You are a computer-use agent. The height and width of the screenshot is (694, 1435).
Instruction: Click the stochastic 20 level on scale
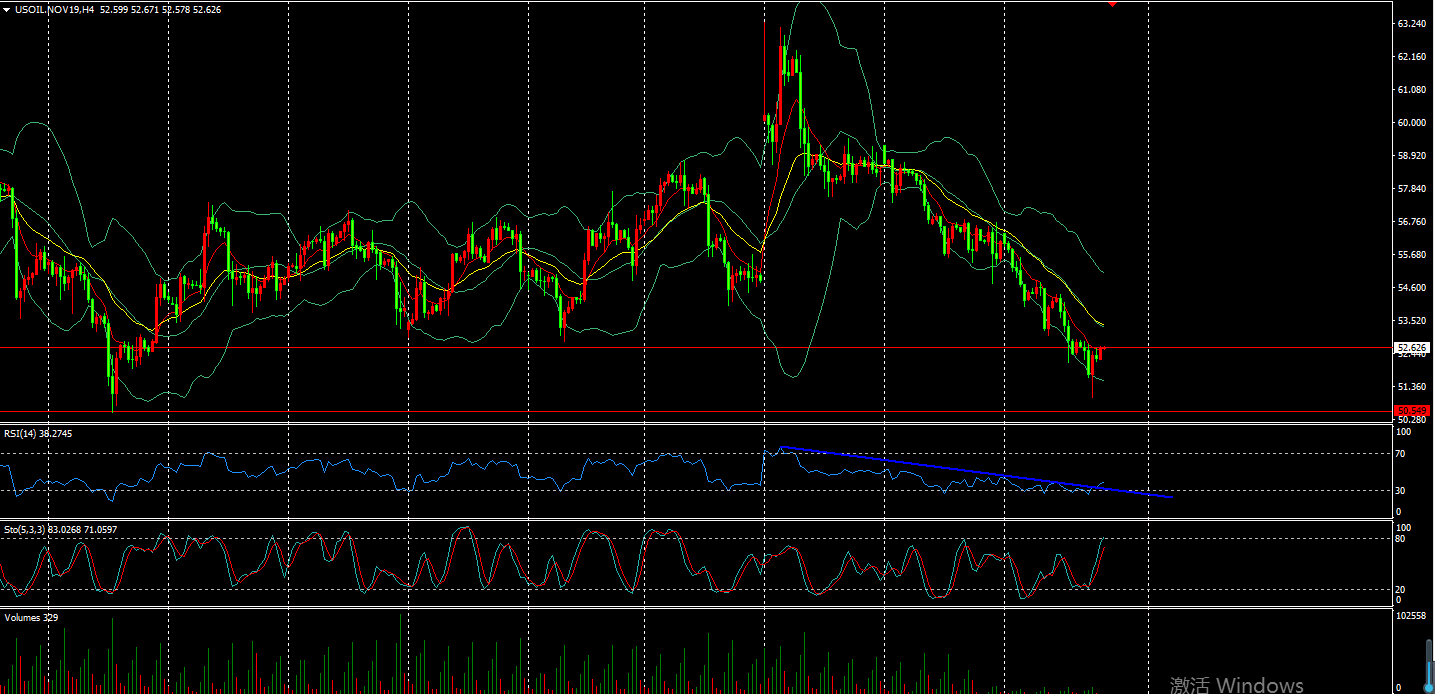tap(1402, 589)
